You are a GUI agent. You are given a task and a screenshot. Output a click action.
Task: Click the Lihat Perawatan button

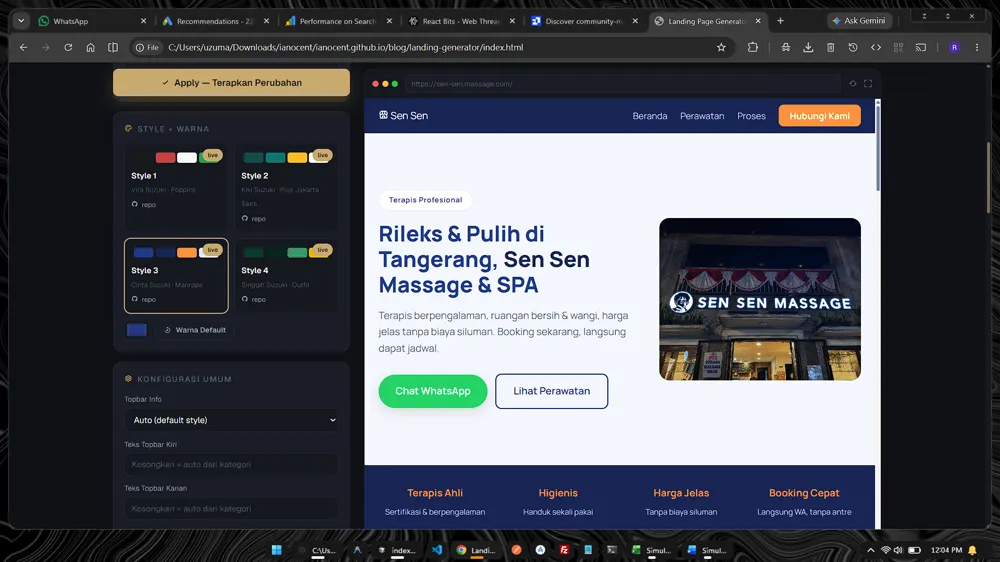(x=552, y=391)
